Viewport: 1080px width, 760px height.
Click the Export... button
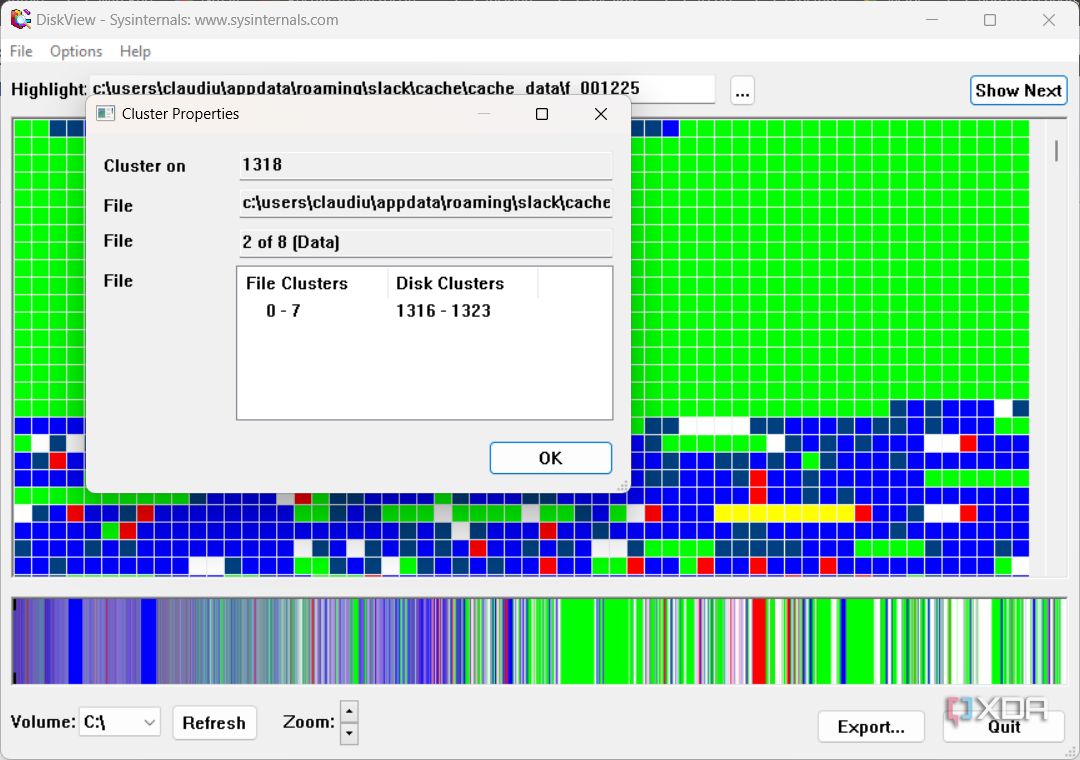point(871,727)
